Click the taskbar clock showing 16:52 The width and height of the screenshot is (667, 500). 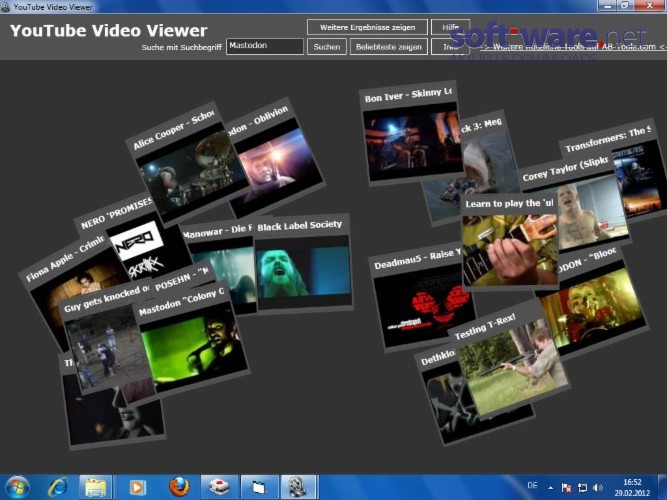click(632, 487)
